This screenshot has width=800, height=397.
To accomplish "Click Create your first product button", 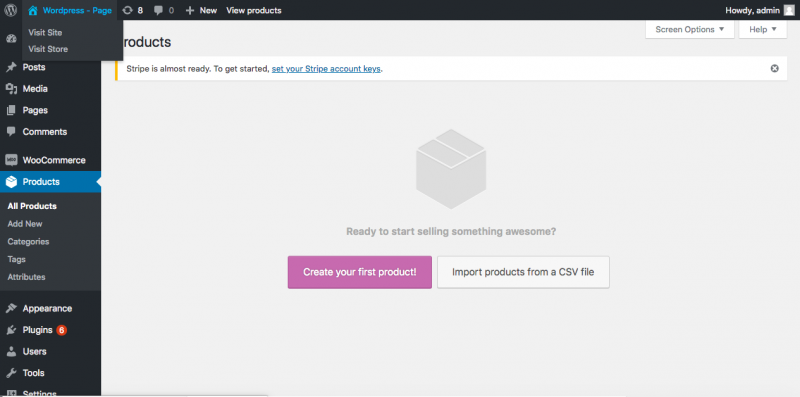I will 360,272.
